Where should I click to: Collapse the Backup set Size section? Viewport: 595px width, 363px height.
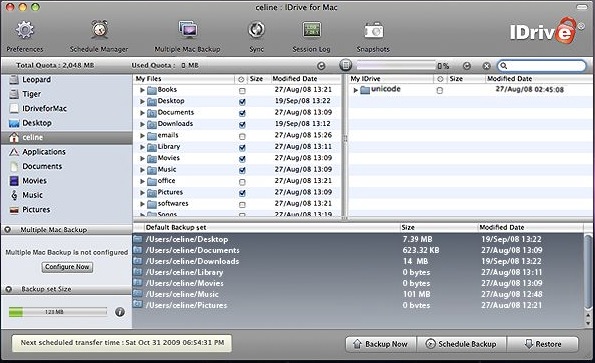pos(8,289)
